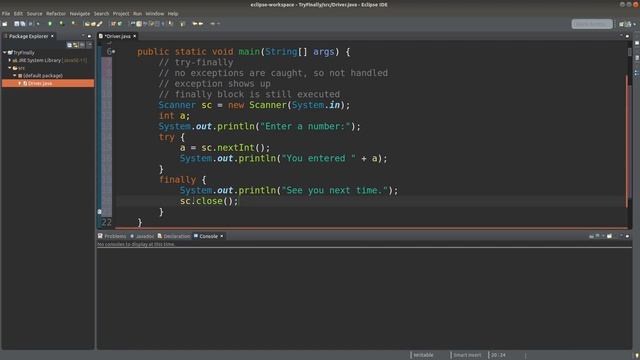The height and width of the screenshot is (360, 640).
Task: Maximize the Package Explorer panel
Action: click(89, 36)
